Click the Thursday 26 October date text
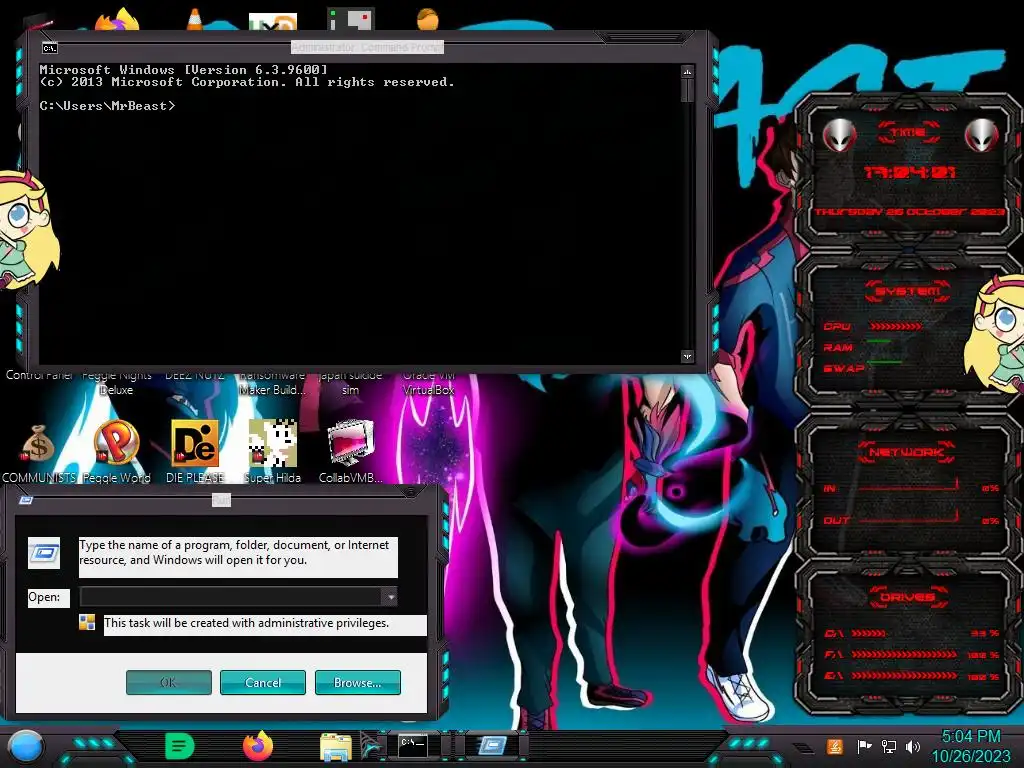1024x768 pixels. [909, 212]
